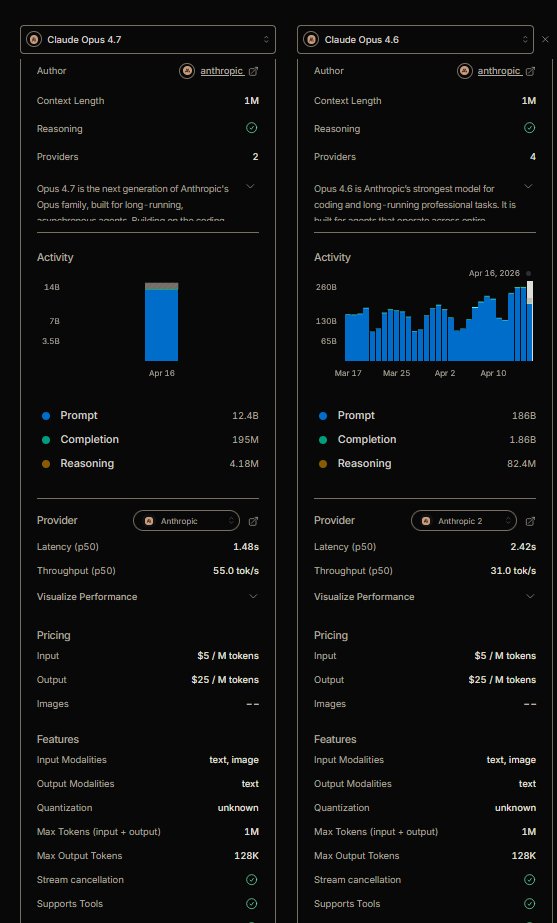
Task: Click external link icon beside Opus 4.6 author
Action: [x=531, y=71]
